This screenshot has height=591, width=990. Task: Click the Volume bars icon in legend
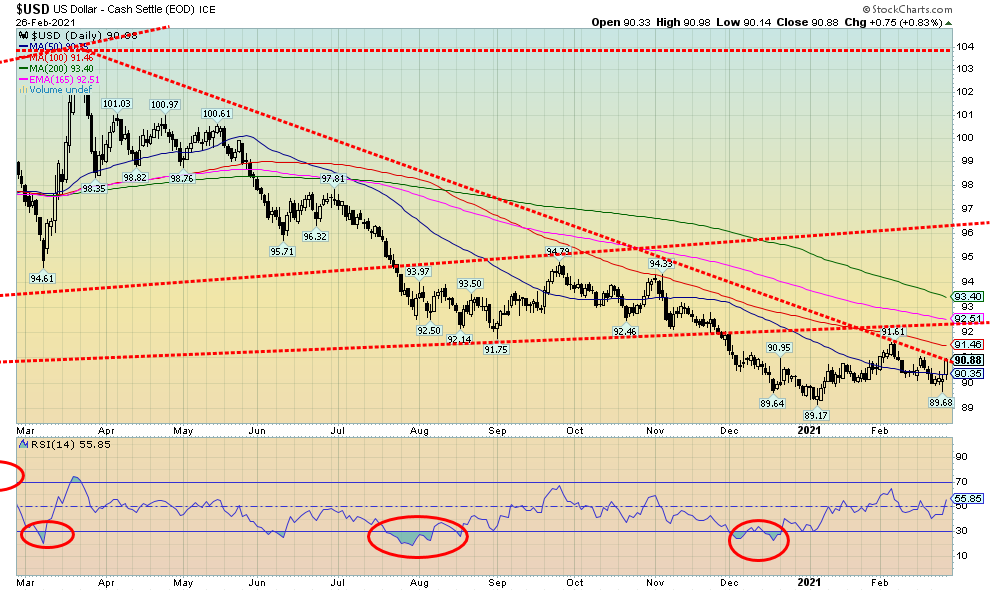tap(22, 88)
